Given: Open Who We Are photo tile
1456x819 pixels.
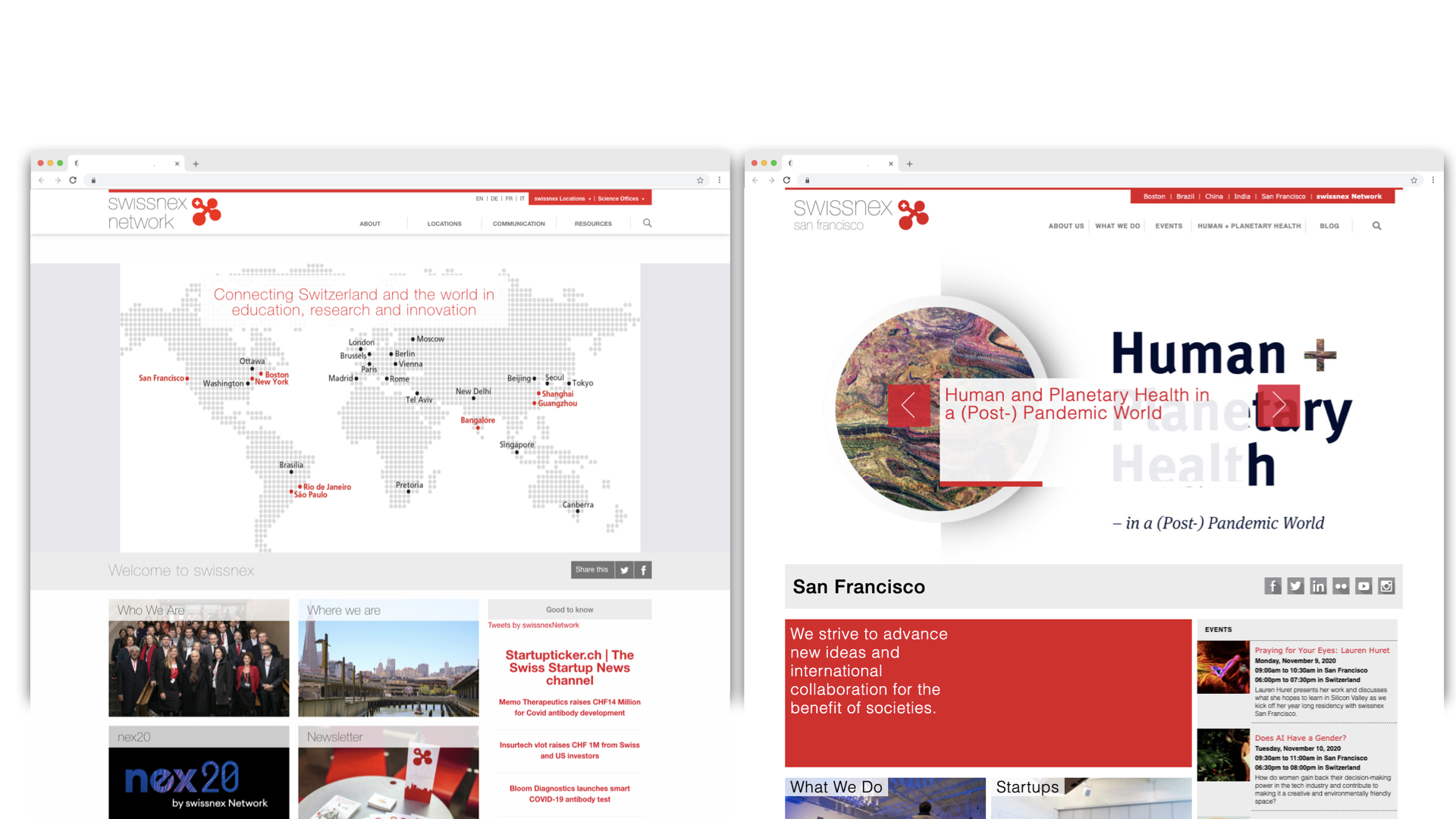Looking at the screenshot, I should pos(199,658).
